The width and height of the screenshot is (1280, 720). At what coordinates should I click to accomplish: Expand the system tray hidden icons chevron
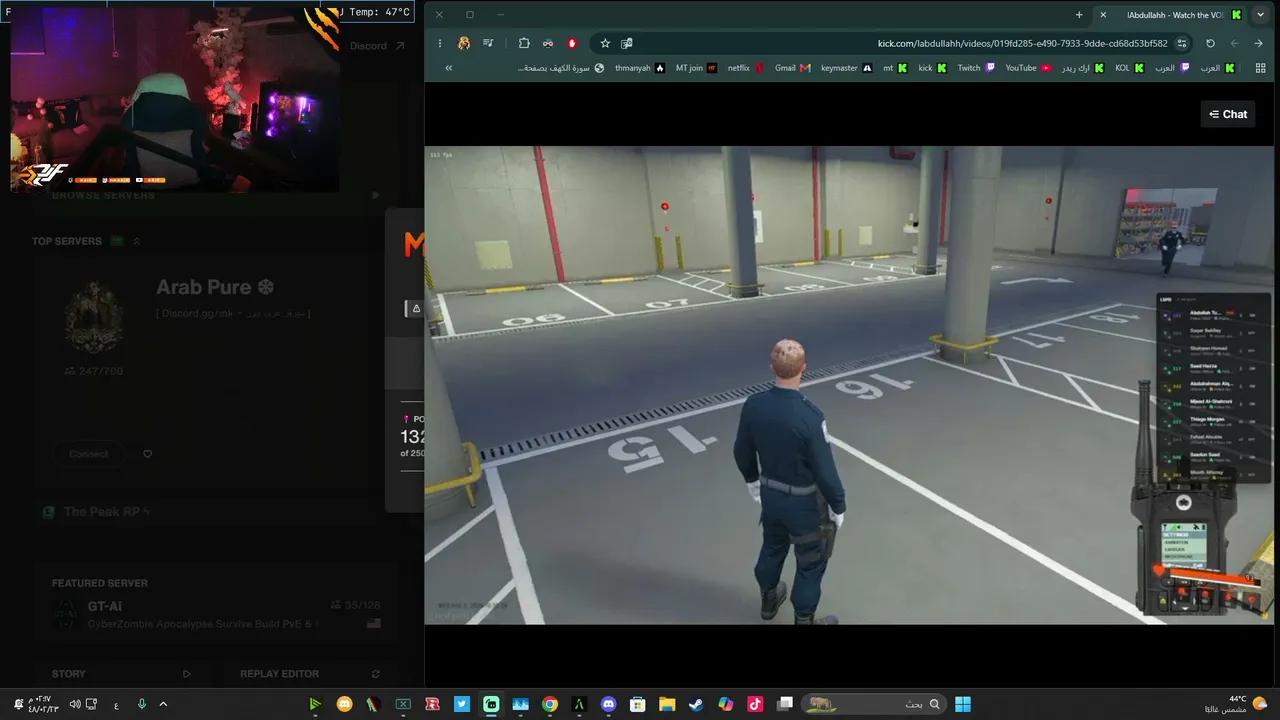click(163, 704)
